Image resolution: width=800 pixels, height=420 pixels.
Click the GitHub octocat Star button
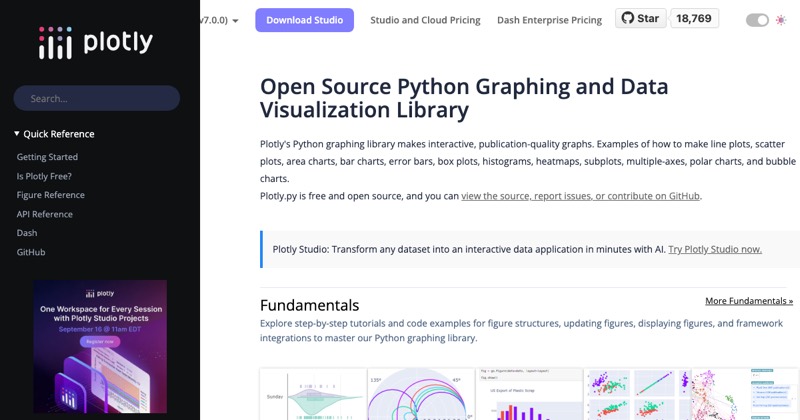[x=640, y=18]
